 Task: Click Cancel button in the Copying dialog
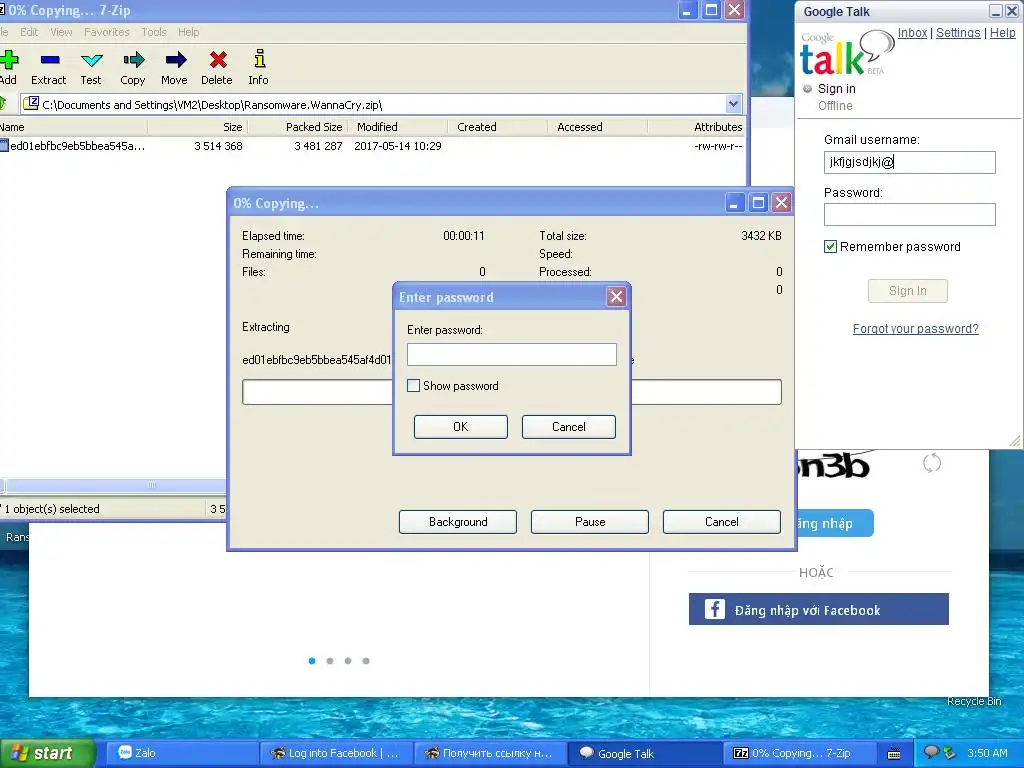[722, 522]
